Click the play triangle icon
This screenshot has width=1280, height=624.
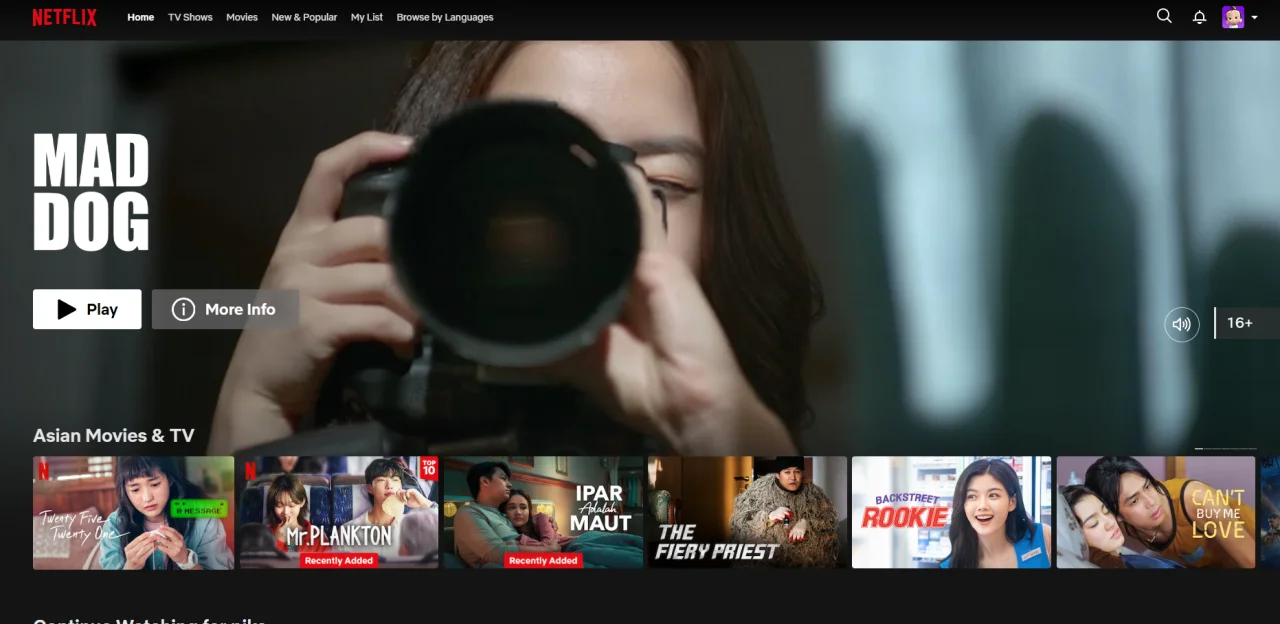67,309
